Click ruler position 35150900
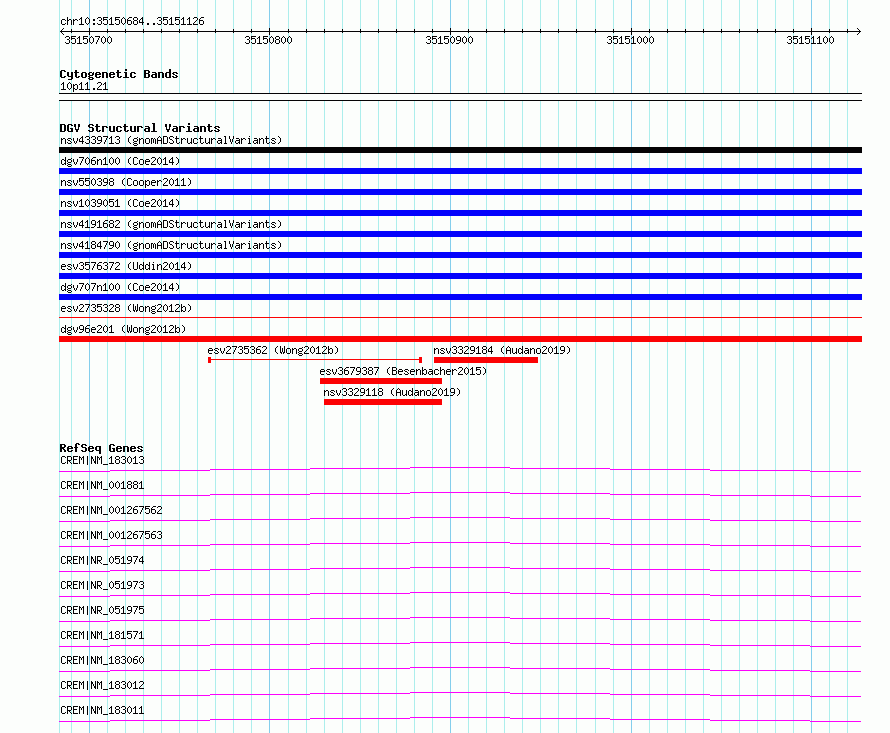Screen dimensions: 890x733 click(x=449, y=40)
